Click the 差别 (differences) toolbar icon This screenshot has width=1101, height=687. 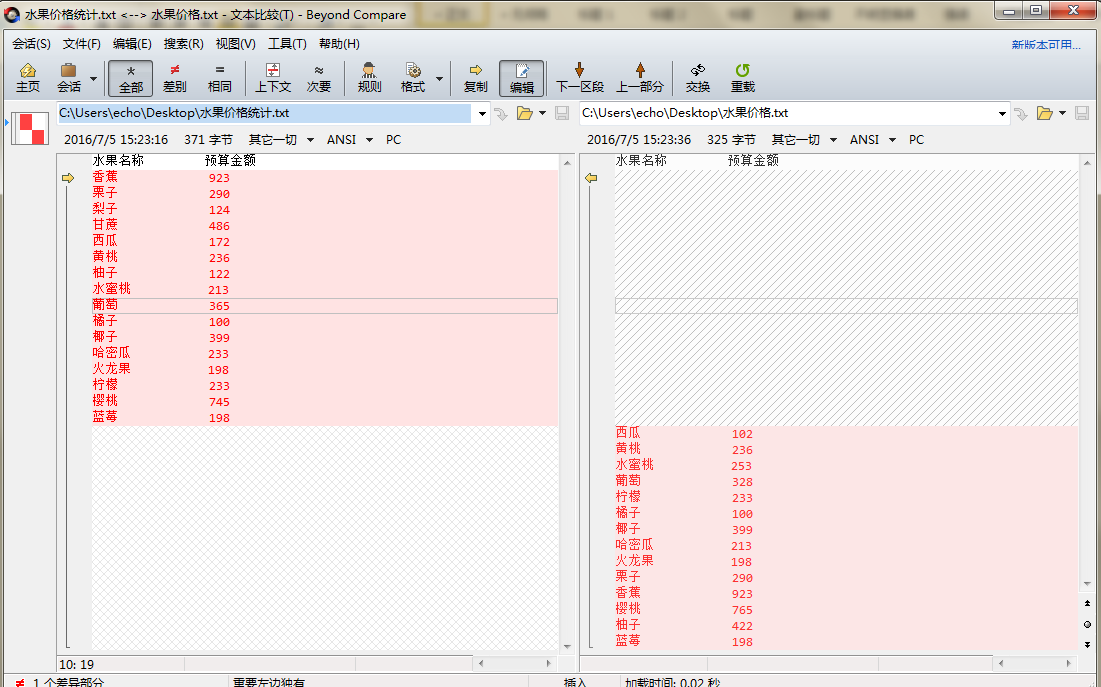pos(174,77)
